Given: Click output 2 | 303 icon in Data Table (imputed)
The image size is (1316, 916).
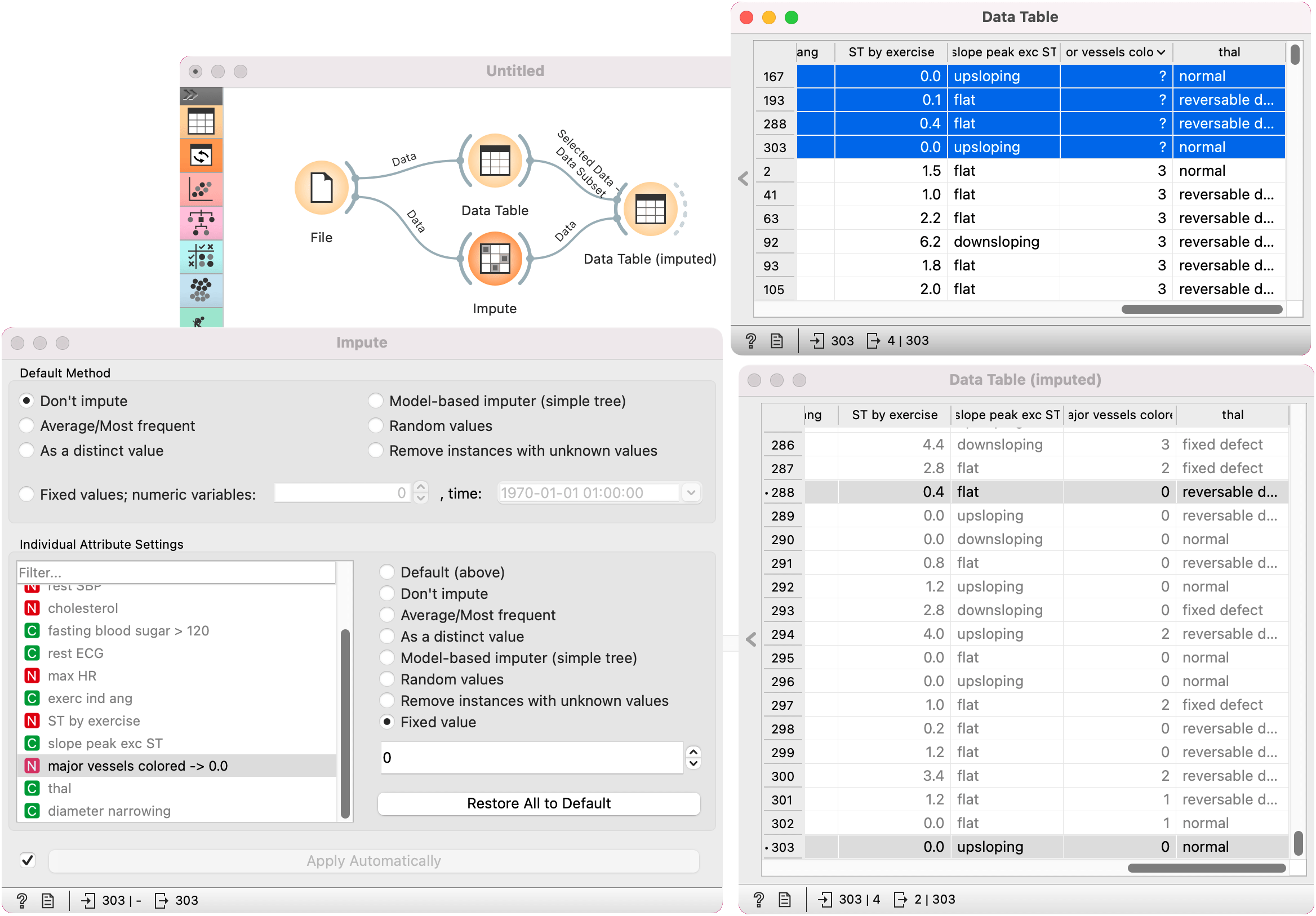Looking at the screenshot, I should [901, 899].
